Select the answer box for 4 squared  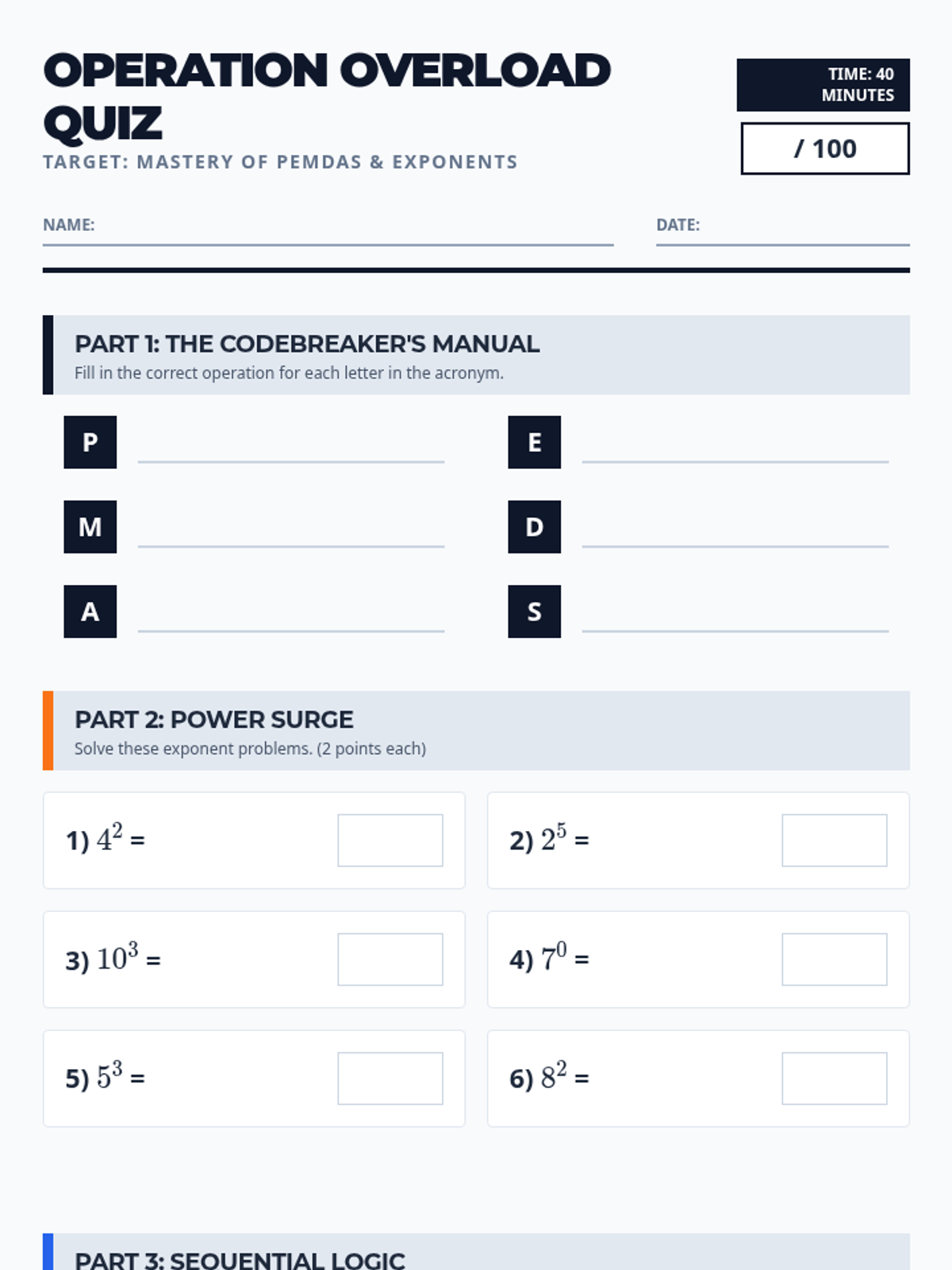pyautogui.click(x=390, y=841)
